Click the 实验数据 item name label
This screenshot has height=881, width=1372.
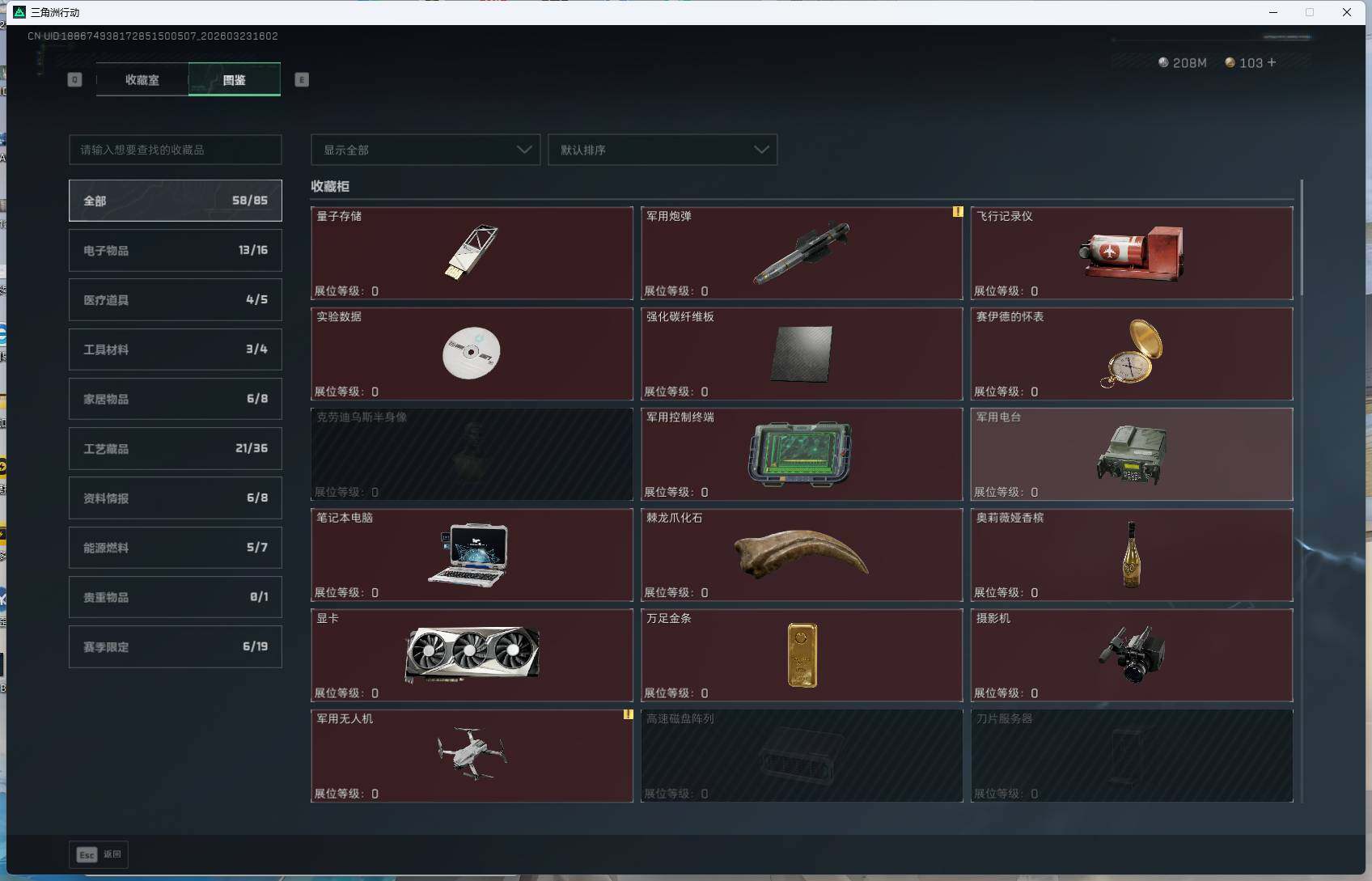click(339, 316)
